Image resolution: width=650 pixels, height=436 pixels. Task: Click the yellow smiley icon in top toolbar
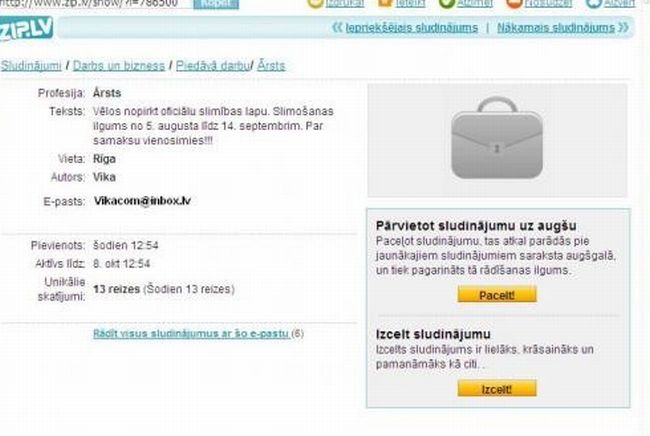tap(315, 3)
